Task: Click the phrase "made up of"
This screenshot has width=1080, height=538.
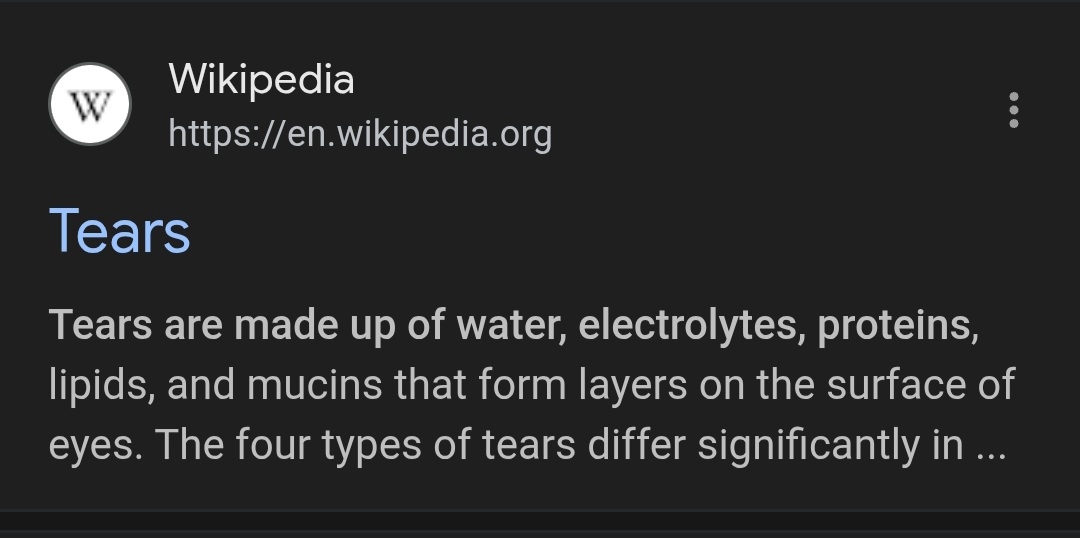Action: 342,326
